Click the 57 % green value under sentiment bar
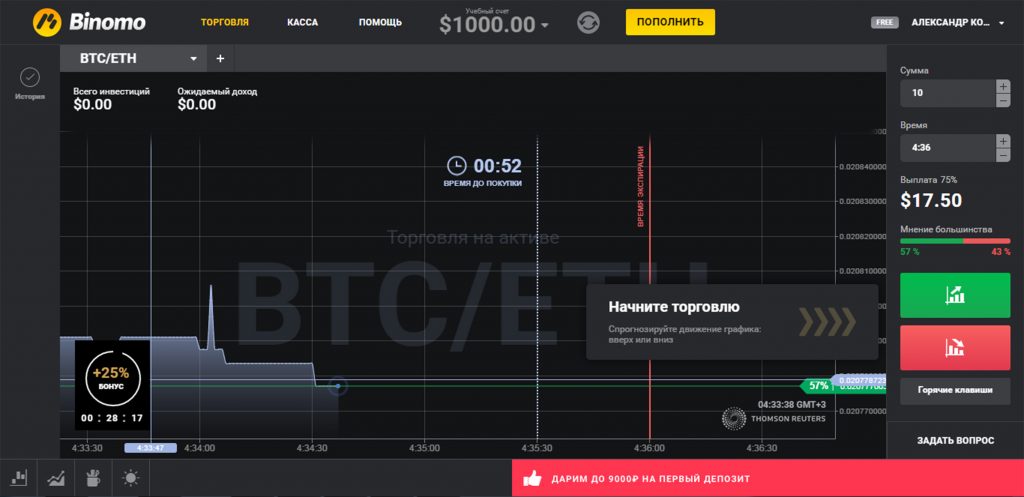Screen dimensions: 1024x497 click(910, 252)
